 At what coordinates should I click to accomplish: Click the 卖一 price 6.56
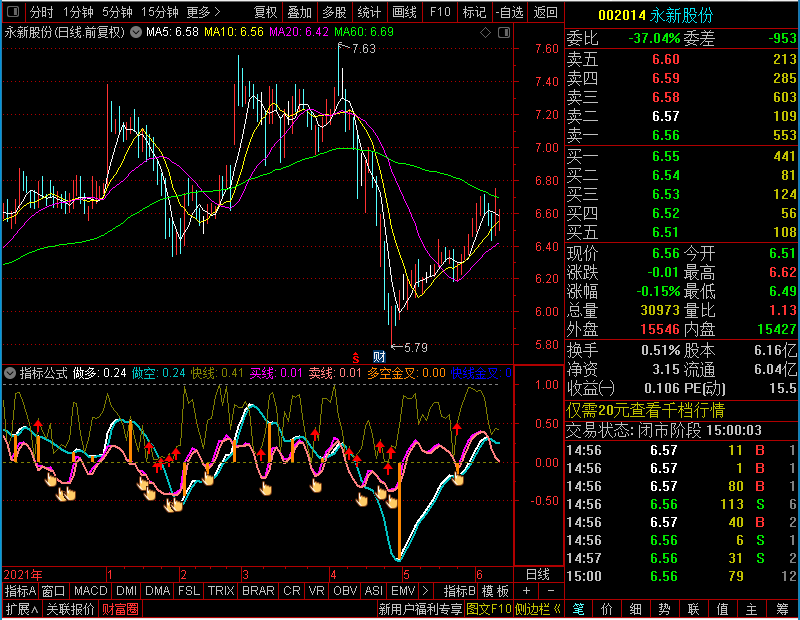666,135
